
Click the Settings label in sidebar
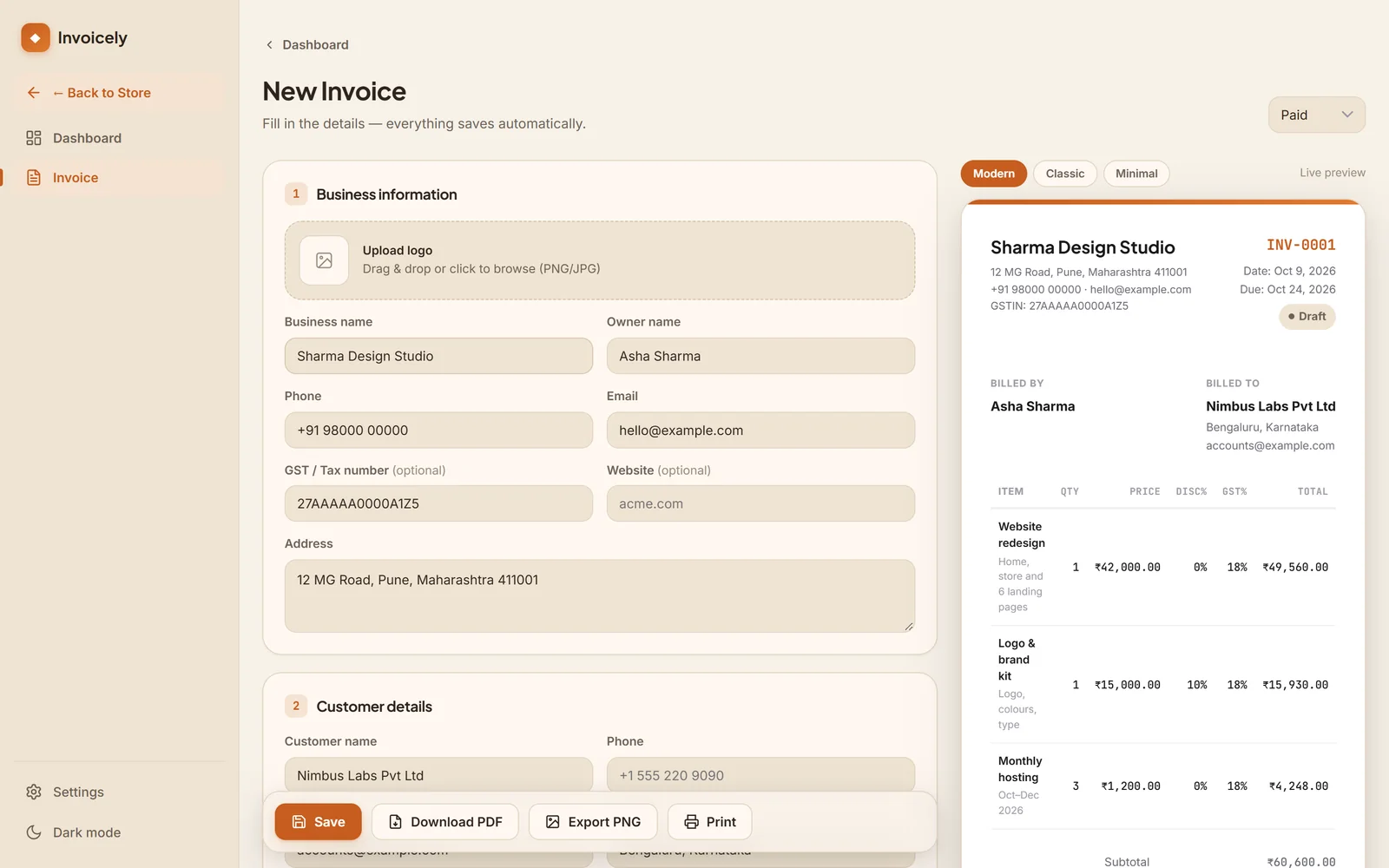pyautogui.click(x=78, y=792)
